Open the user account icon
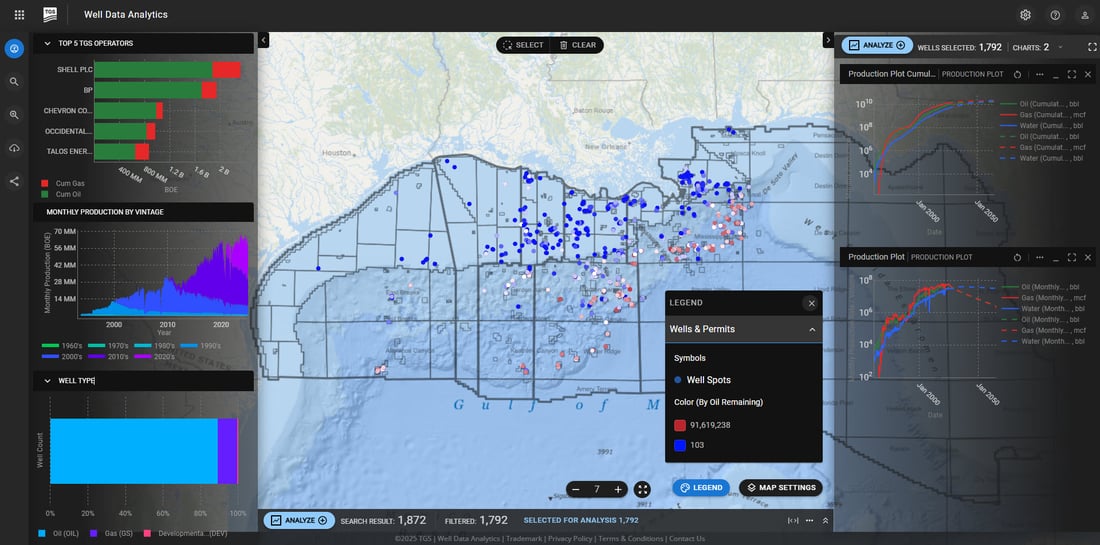The width and height of the screenshot is (1100, 545). pos(1085,15)
